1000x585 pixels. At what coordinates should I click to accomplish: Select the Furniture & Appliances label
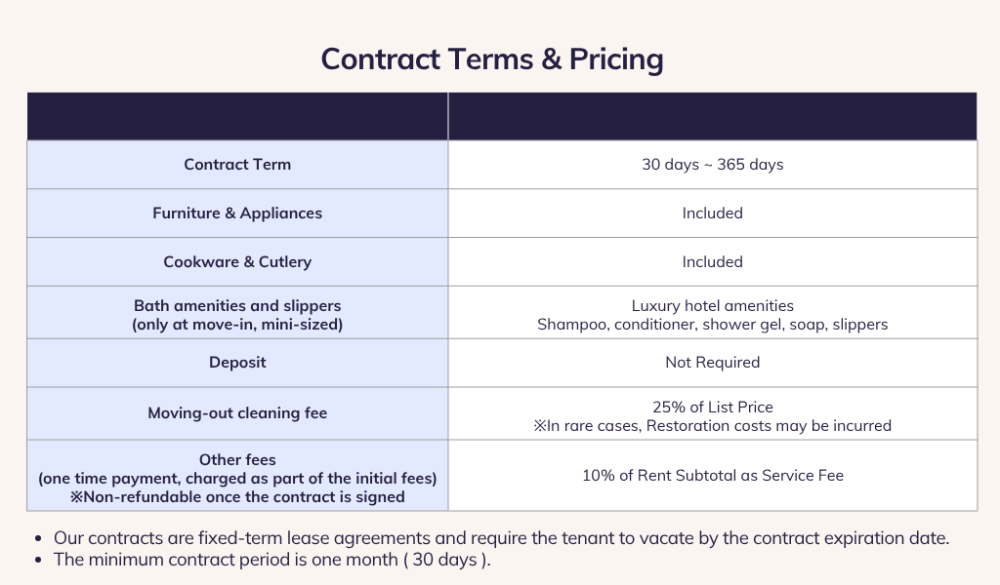tap(237, 213)
